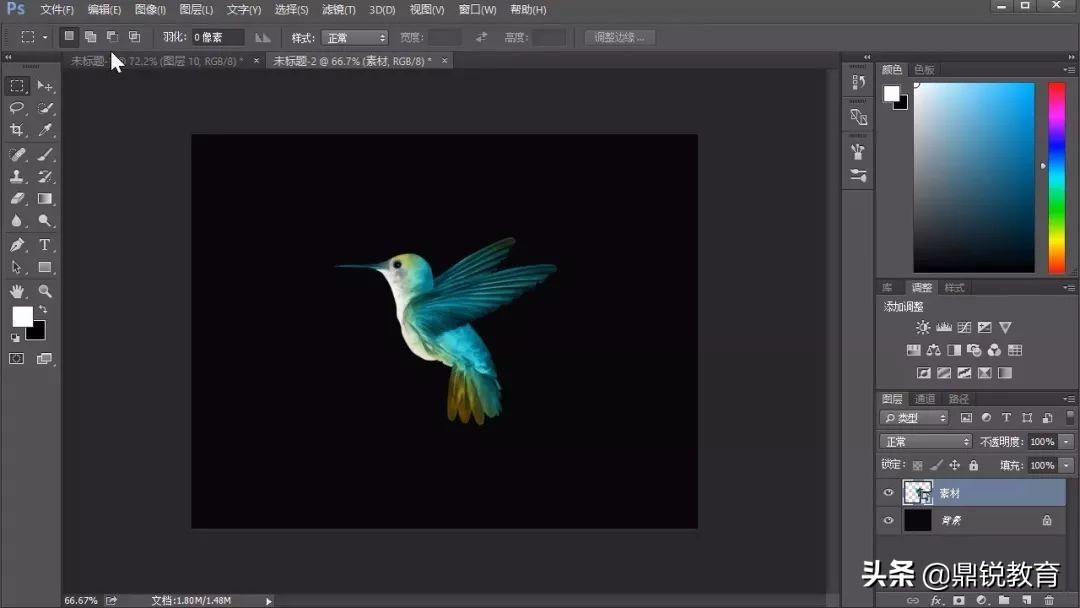Click the foreground color swatch in toolbox

21,316
